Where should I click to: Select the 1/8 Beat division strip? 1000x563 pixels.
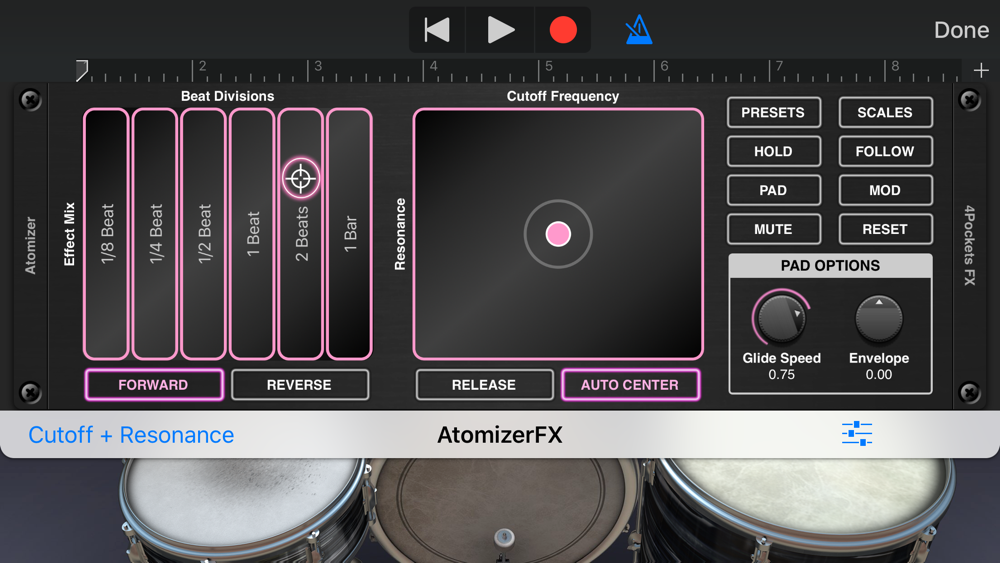tap(107, 234)
